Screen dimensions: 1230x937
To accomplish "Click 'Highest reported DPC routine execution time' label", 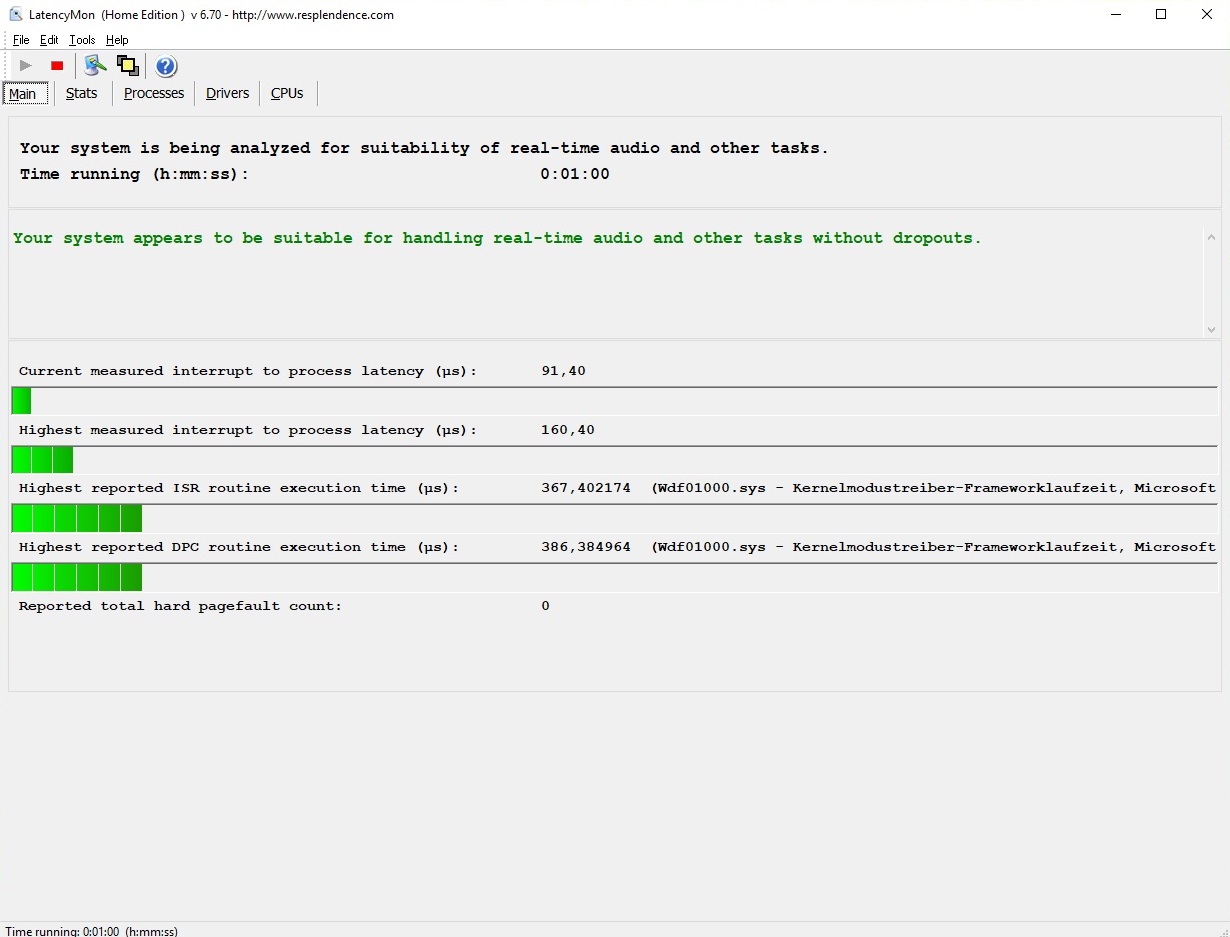I will click(239, 547).
